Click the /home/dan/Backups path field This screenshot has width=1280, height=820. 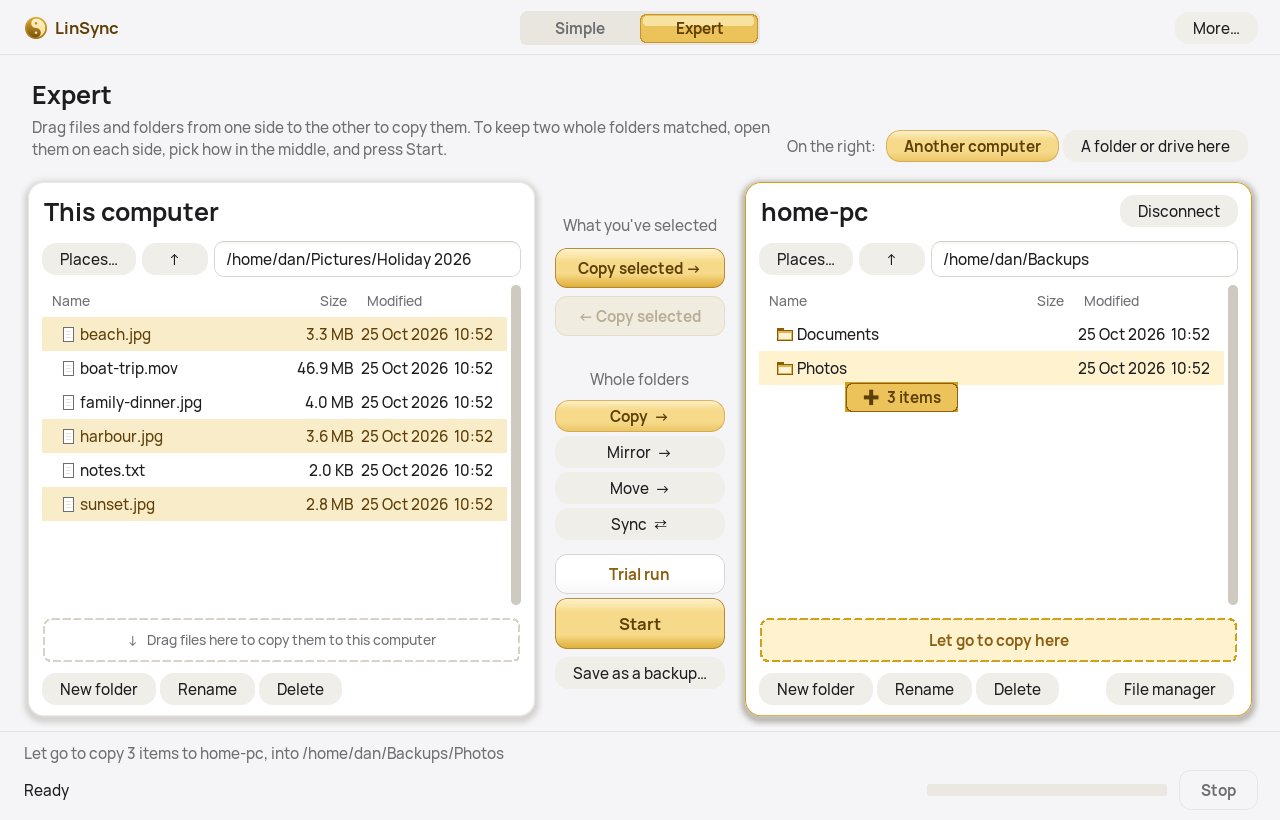point(1084,259)
